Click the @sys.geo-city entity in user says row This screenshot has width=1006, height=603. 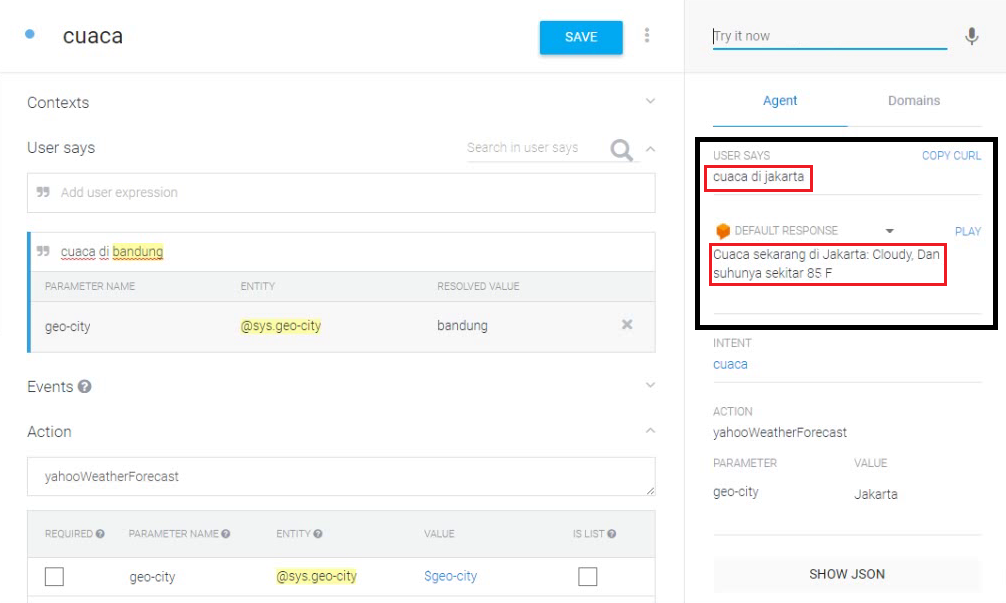pyautogui.click(x=280, y=326)
